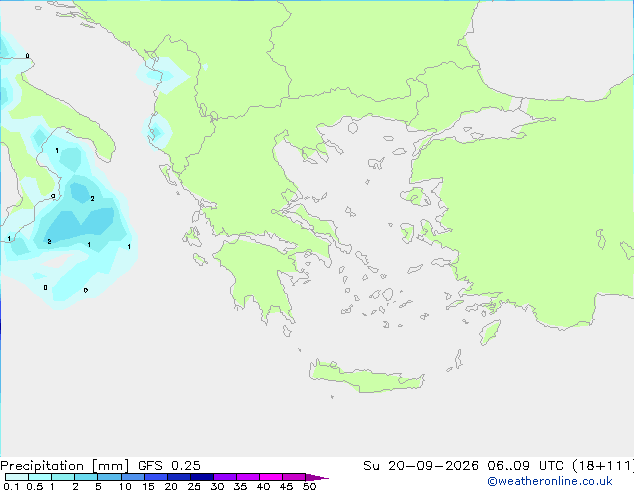Click the 50 mm purple legend arrow
This screenshot has height=490, width=634.
pyautogui.click(x=317, y=477)
